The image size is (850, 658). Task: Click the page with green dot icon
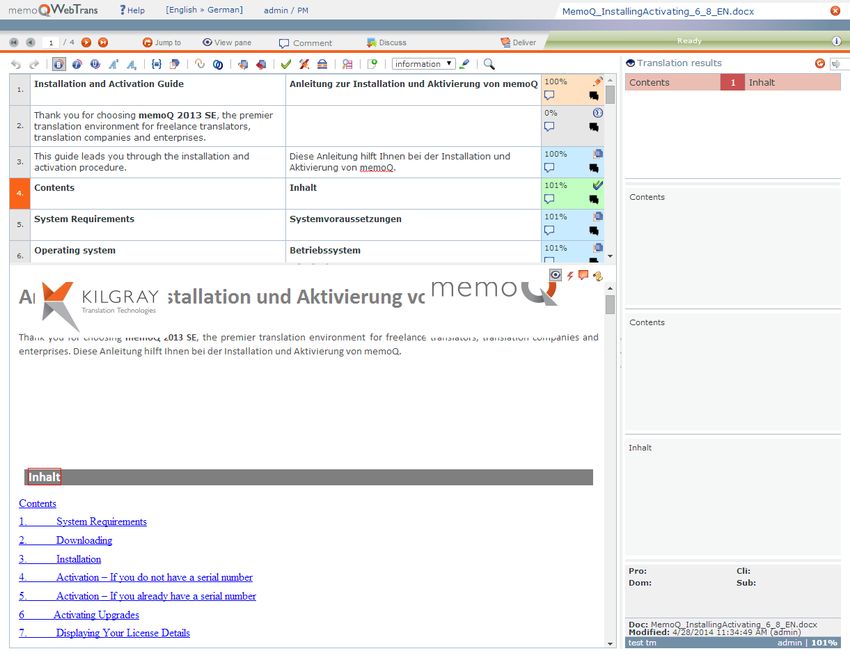372,64
